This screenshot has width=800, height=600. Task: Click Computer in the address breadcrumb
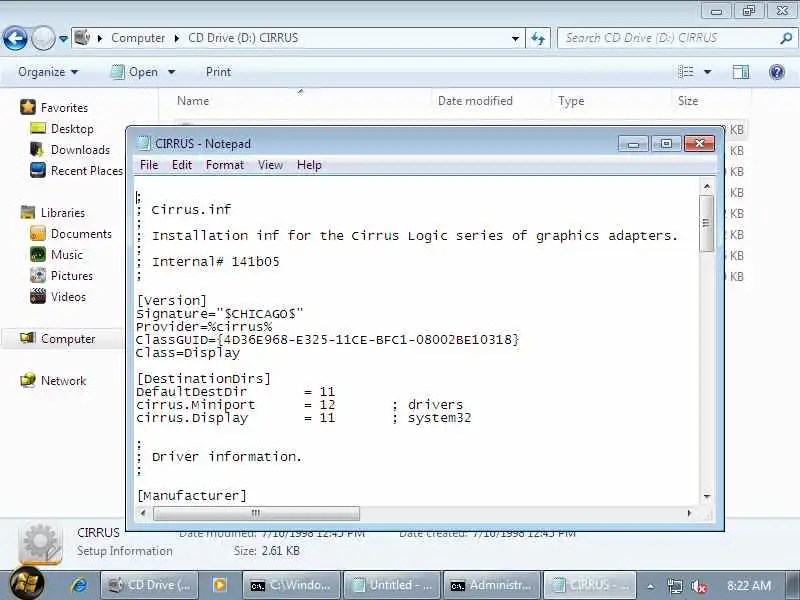pyautogui.click(x=138, y=38)
